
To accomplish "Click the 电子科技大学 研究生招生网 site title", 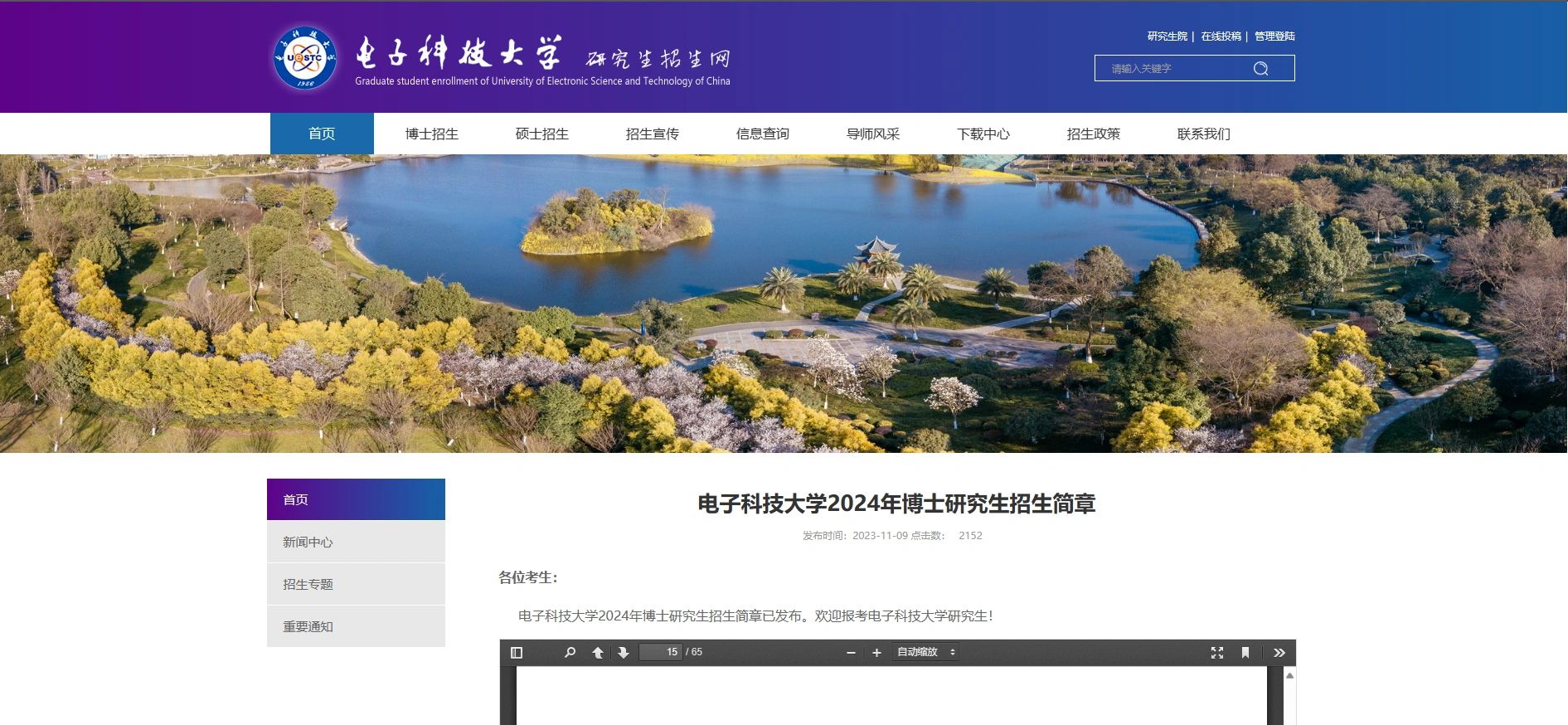I will 542,60.
